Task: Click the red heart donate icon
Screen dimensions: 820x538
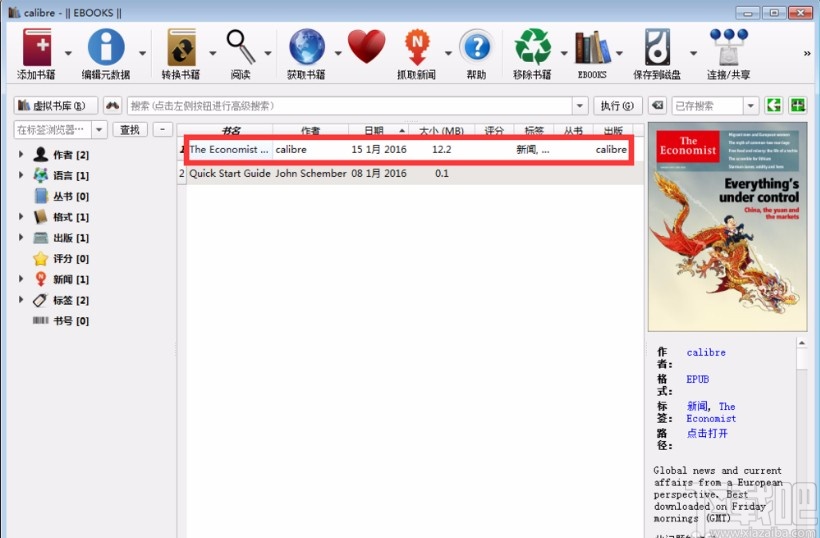Action: (x=367, y=47)
